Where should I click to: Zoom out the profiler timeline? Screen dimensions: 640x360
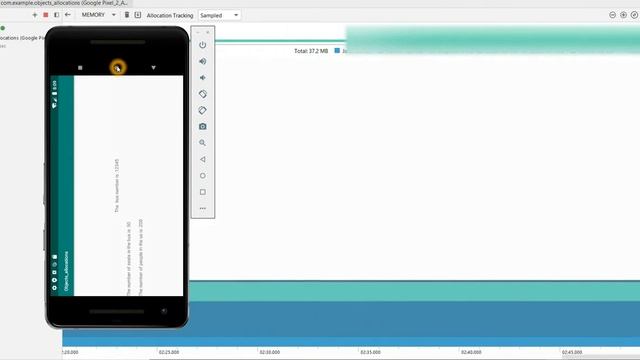point(612,15)
